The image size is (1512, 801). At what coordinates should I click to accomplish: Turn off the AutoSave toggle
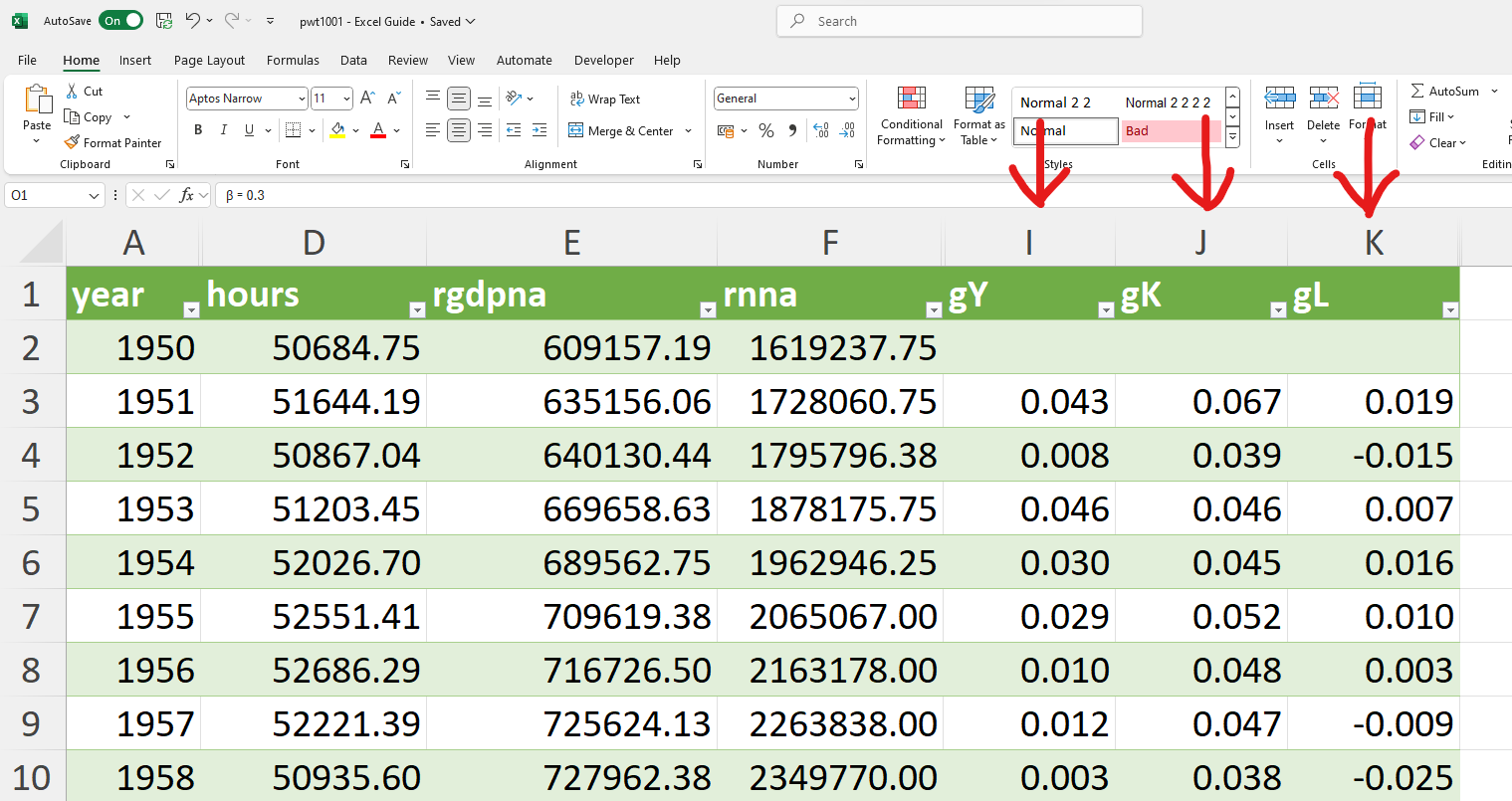(x=122, y=21)
